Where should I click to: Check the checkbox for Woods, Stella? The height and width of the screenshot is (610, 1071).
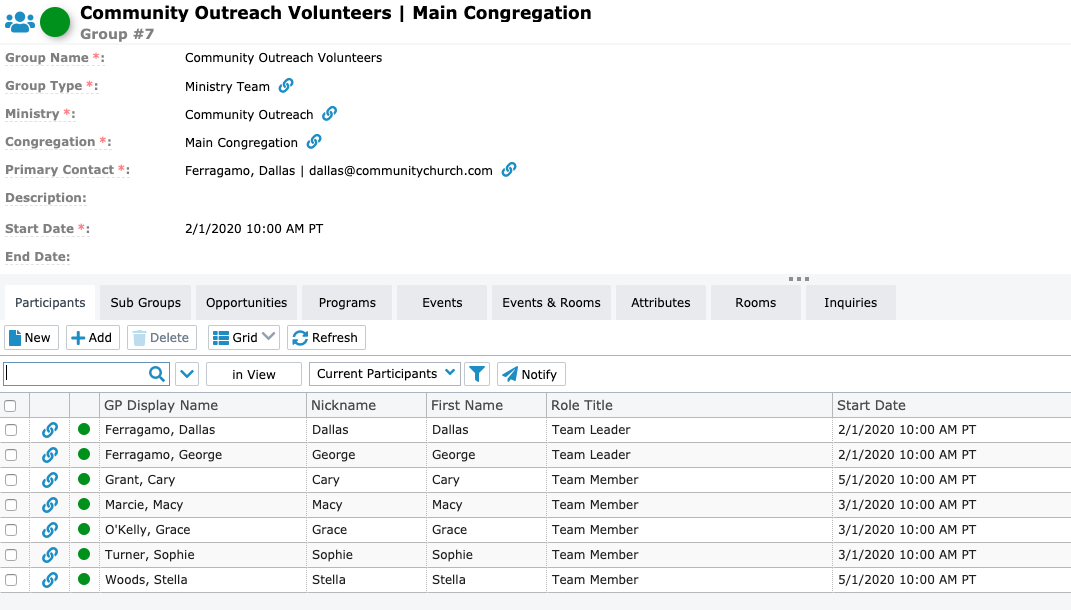coord(12,579)
